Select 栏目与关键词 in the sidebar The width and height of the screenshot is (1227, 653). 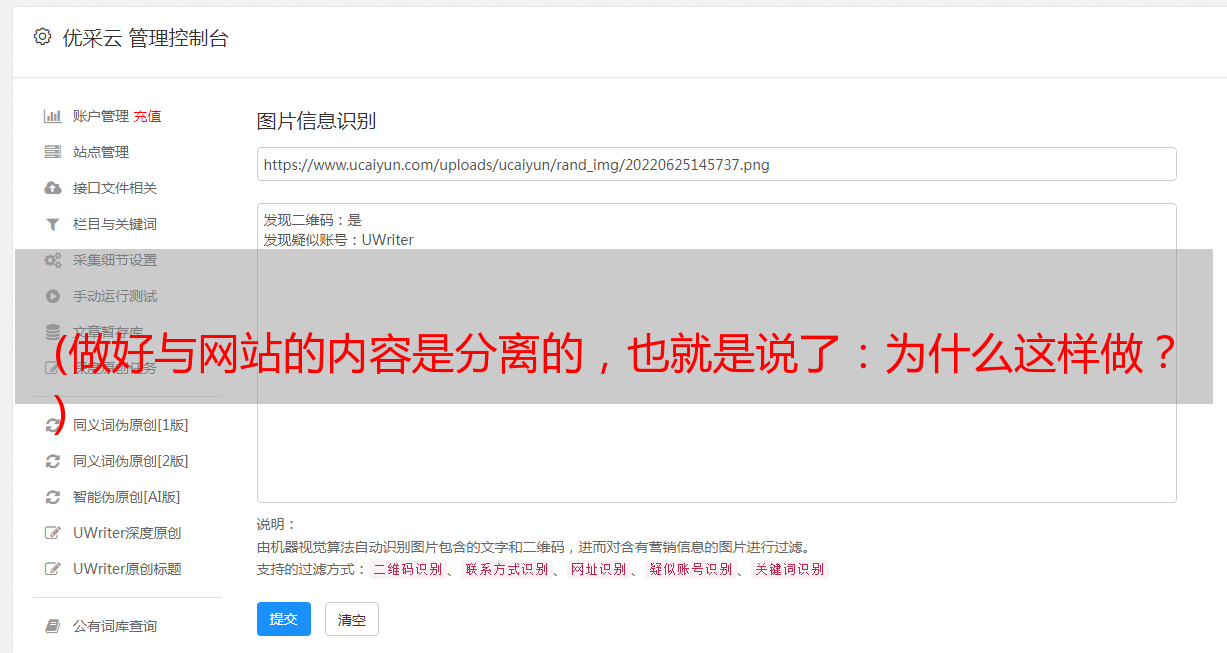click(x=115, y=224)
